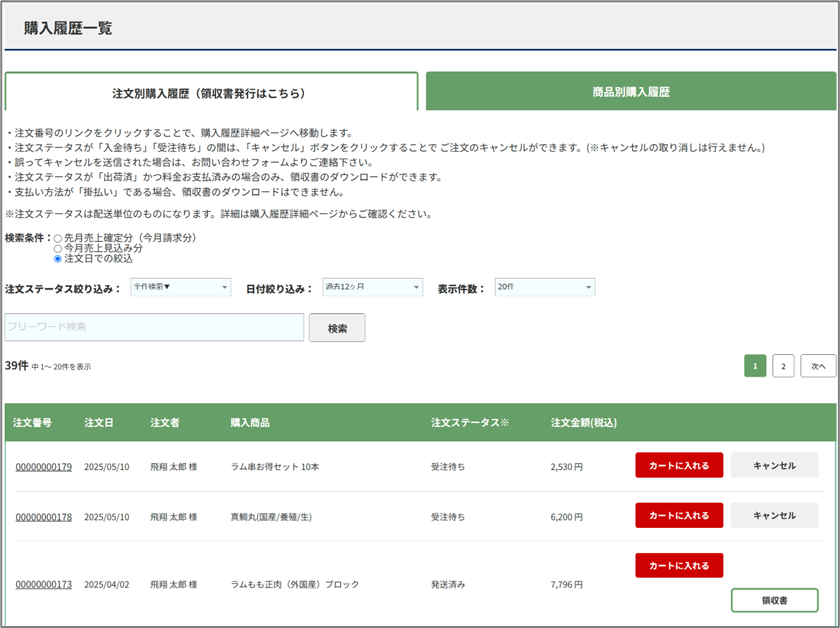Expand the 日付絞り込み dropdown
The width and height of the screenshot is (840, 628).
click(x=372, y=288)
